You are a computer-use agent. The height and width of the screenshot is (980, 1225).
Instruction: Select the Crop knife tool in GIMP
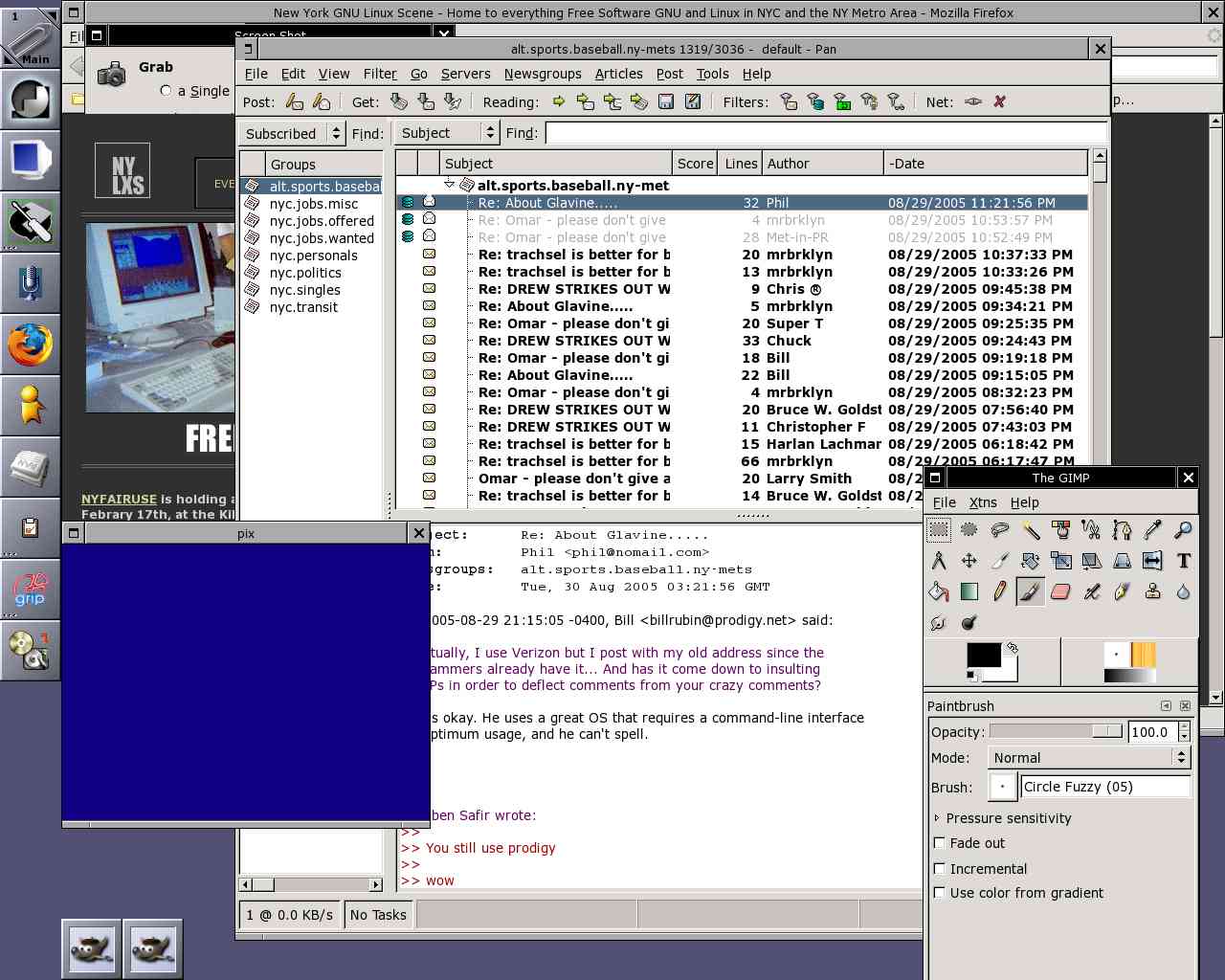[1000, 561]
